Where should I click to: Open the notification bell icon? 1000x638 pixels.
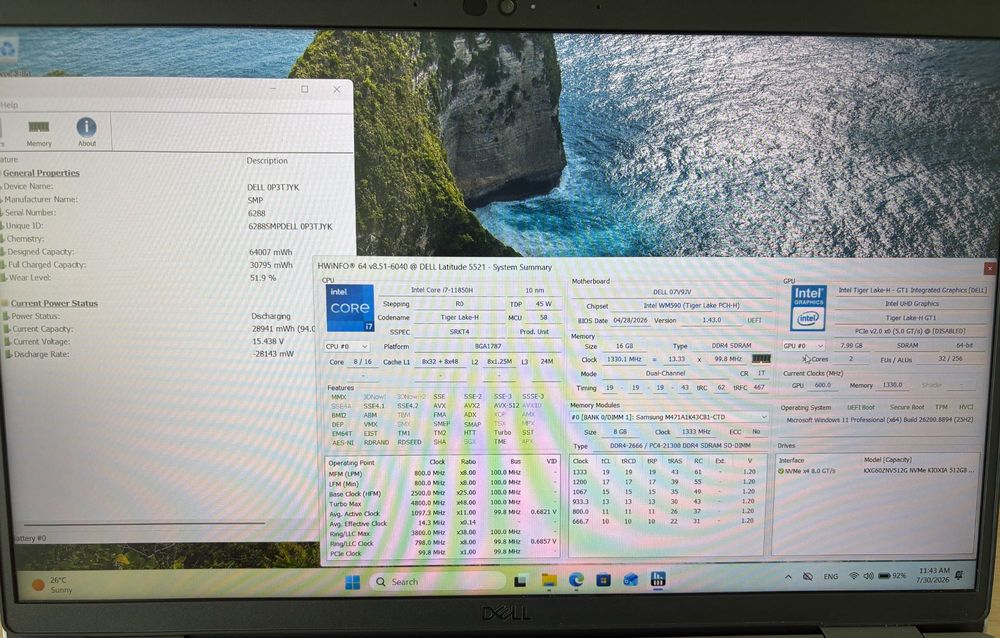click(x=959, y=575)
